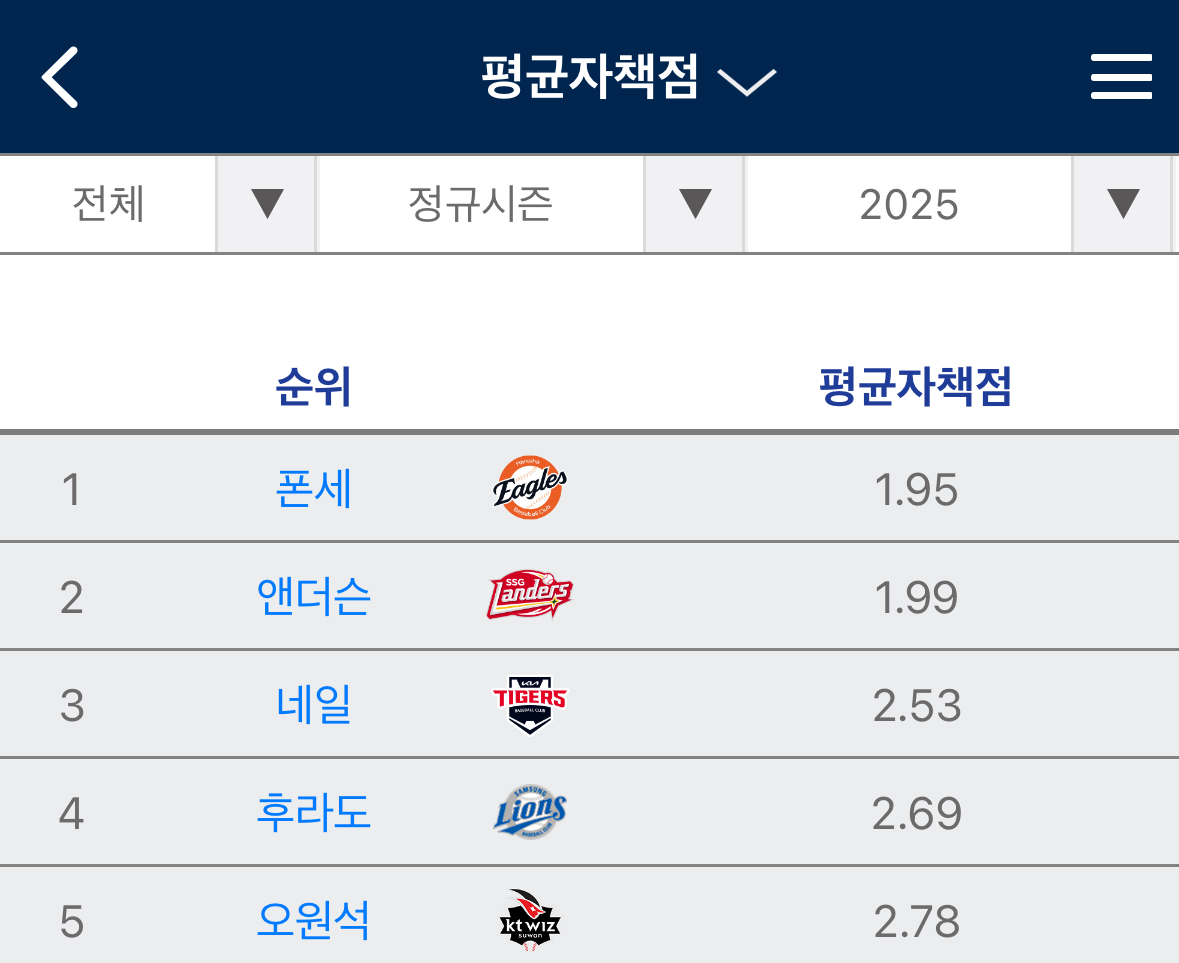The image size is (1179, 963).
Task: Open player 폰세's profile link
Action: tap(313, 490)
